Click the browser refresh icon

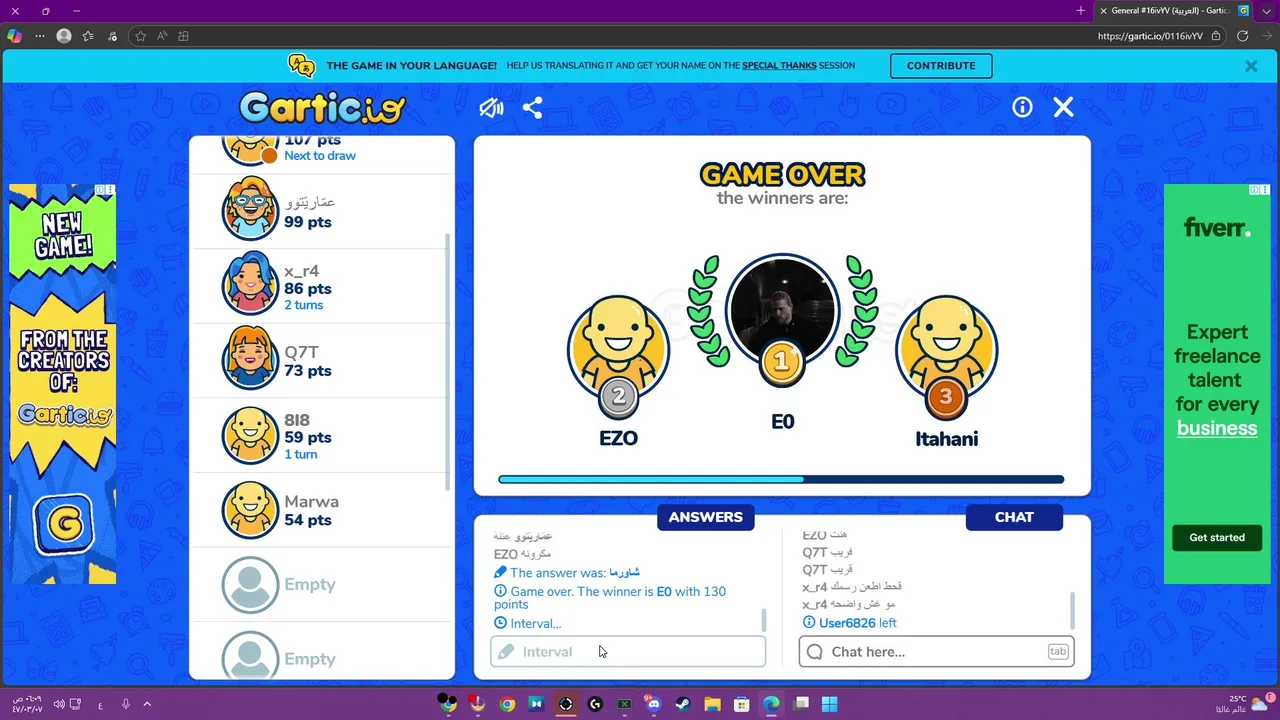pos(1242,36)
